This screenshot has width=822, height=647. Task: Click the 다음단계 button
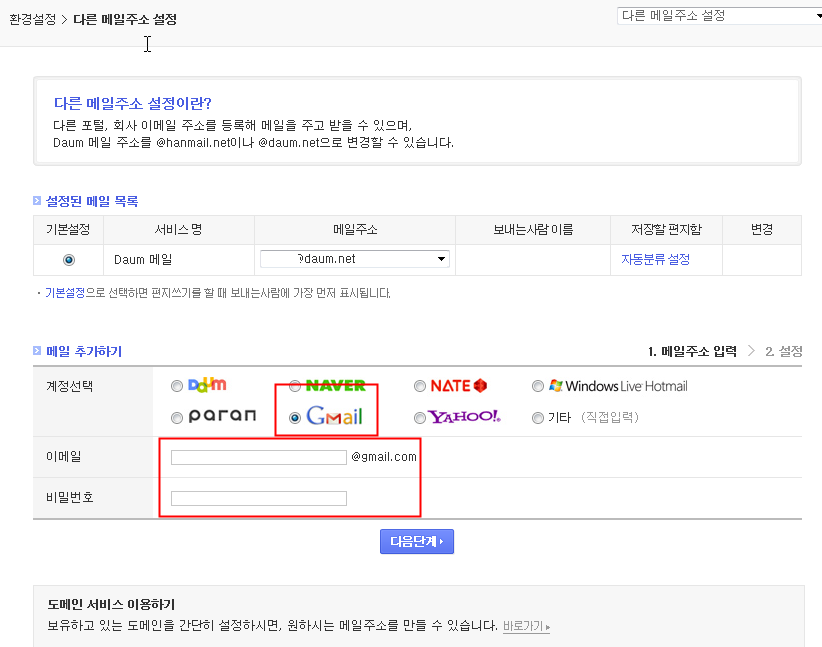[x=417, y=541]
